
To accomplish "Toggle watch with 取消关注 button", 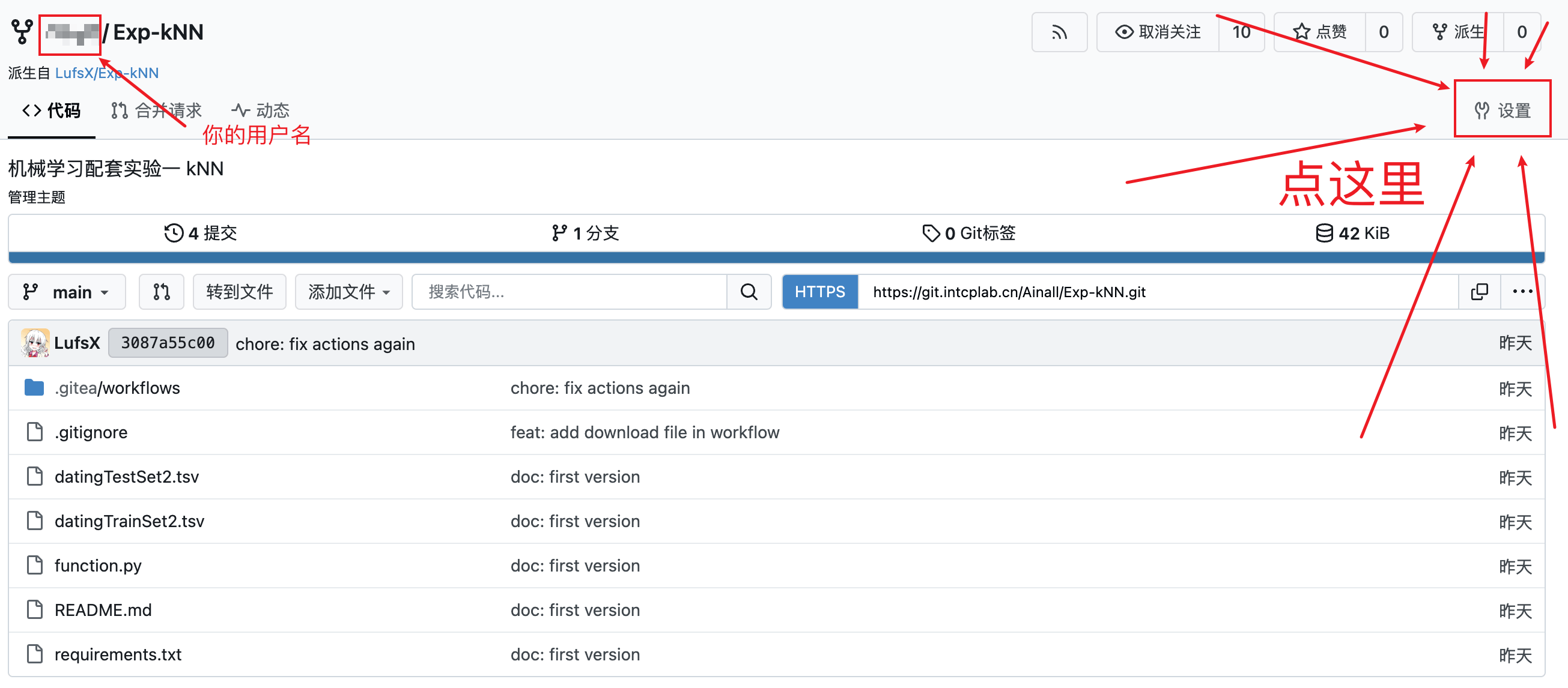I will (x=1157, y=32).
